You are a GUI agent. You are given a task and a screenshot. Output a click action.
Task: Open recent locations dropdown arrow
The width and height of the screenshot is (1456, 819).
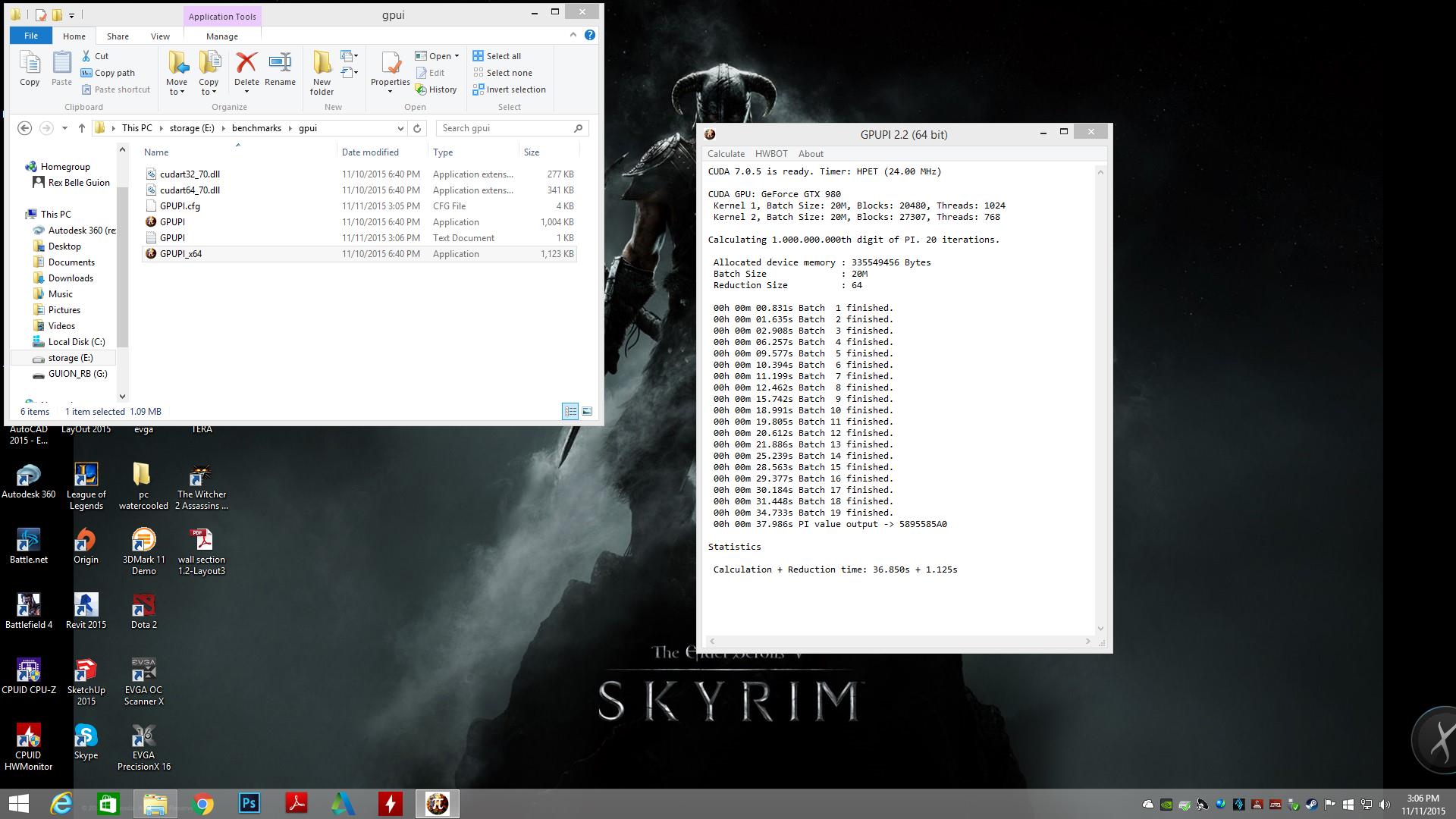pos(64,128)
